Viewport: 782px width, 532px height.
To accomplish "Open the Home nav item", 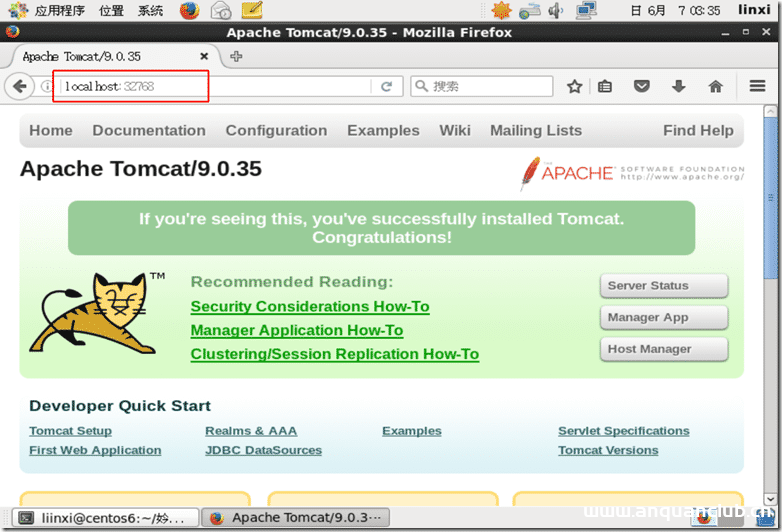I will click(51, 130).
